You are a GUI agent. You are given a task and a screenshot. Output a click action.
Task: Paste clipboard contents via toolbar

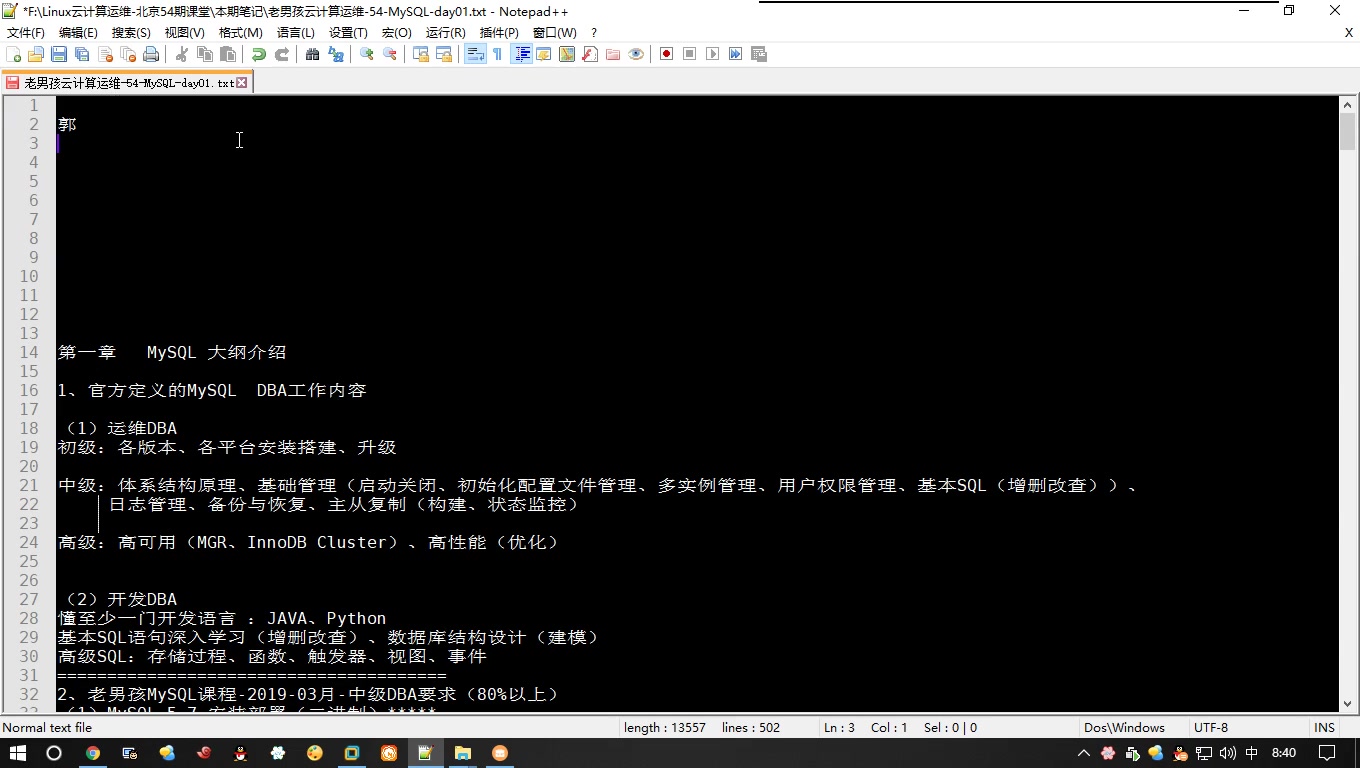pyautogui.click(x=228, y=54)
